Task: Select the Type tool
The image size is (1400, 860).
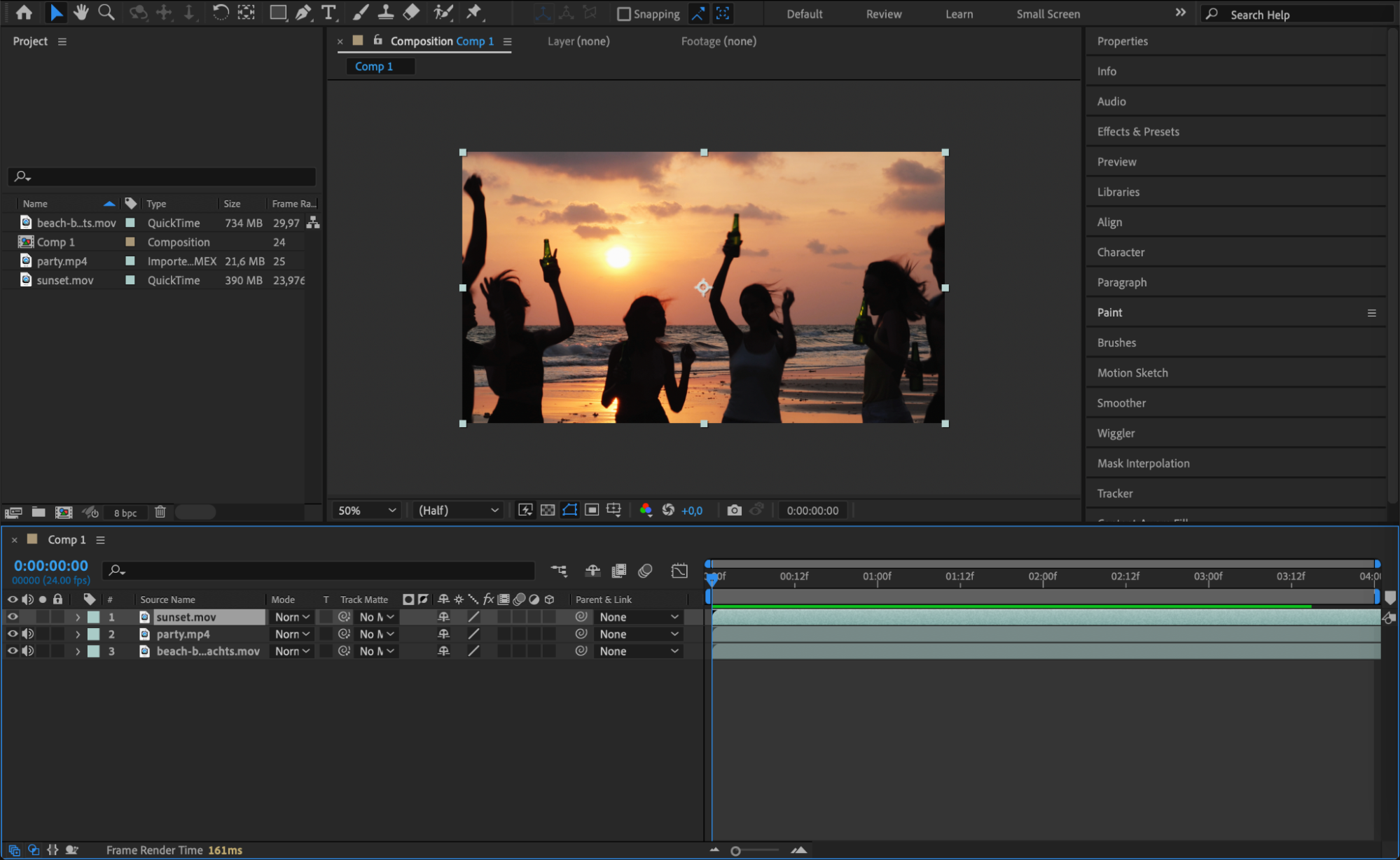Action: [328, 13]
